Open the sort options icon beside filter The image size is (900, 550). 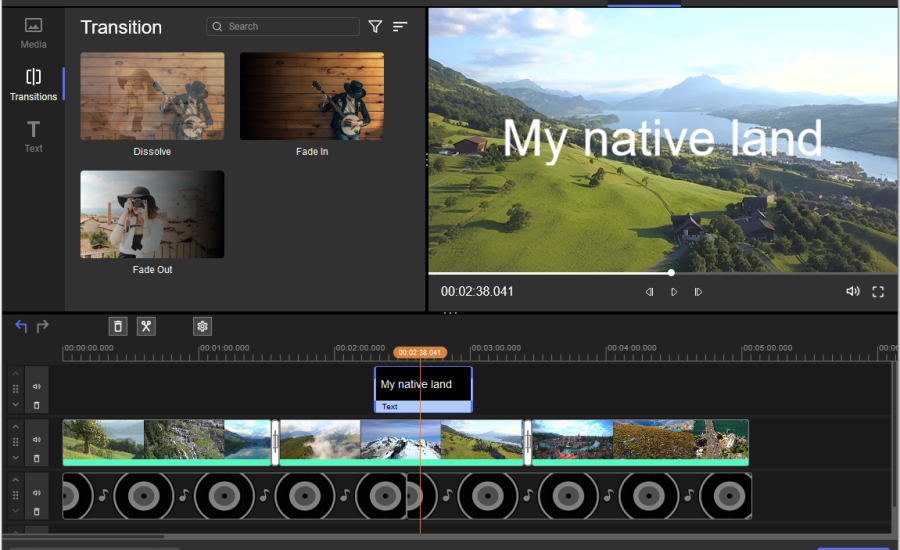pos(400,27)
